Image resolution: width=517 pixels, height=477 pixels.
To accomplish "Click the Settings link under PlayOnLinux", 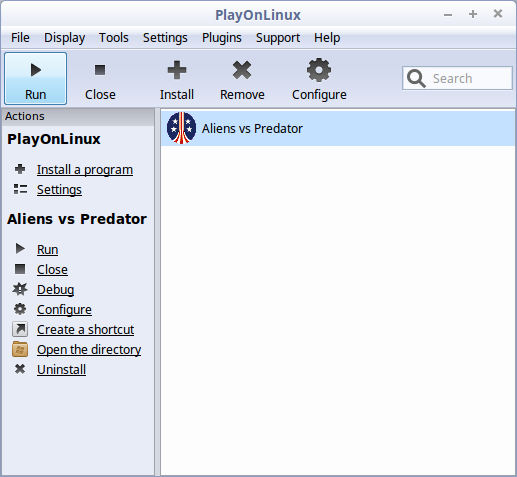I will 59,190.
